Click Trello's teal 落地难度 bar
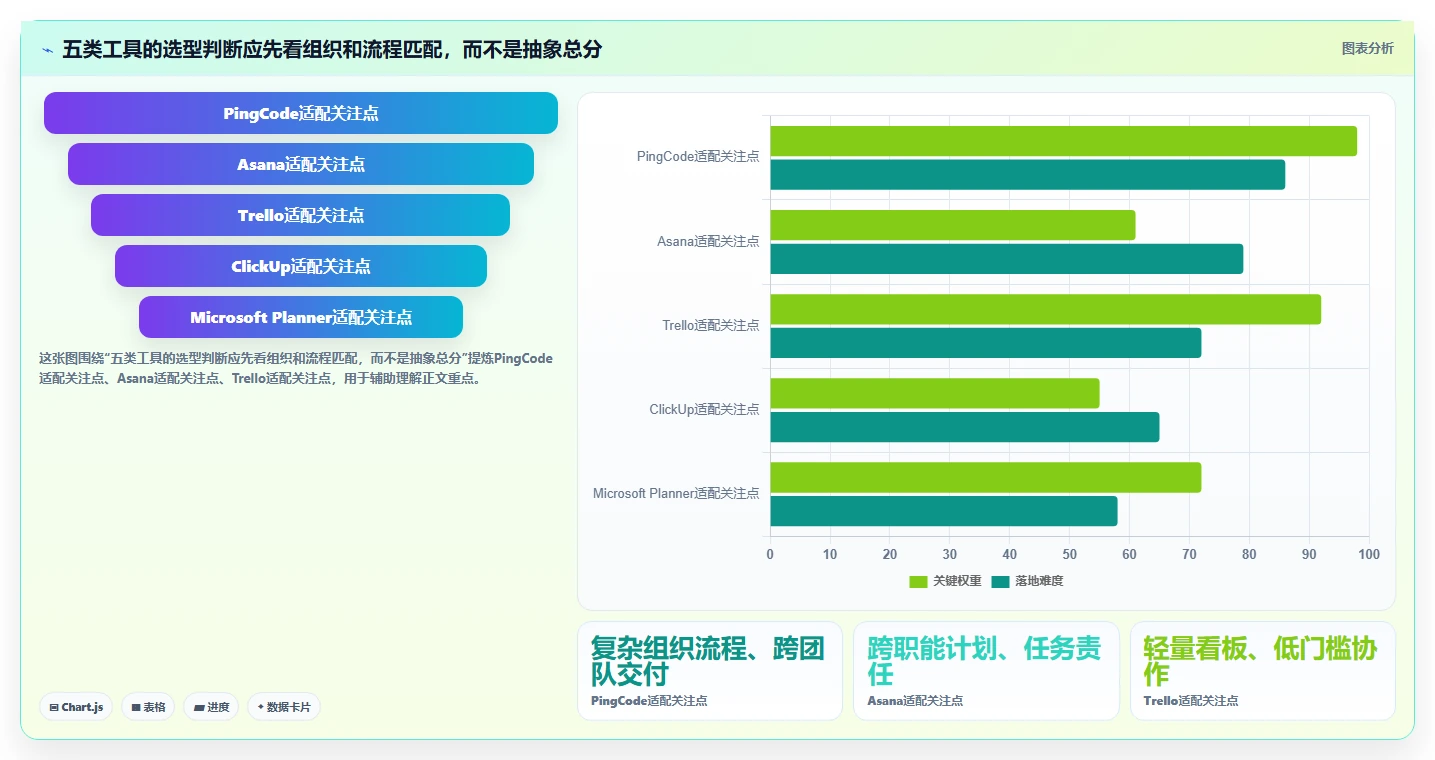 pos(985,343)
